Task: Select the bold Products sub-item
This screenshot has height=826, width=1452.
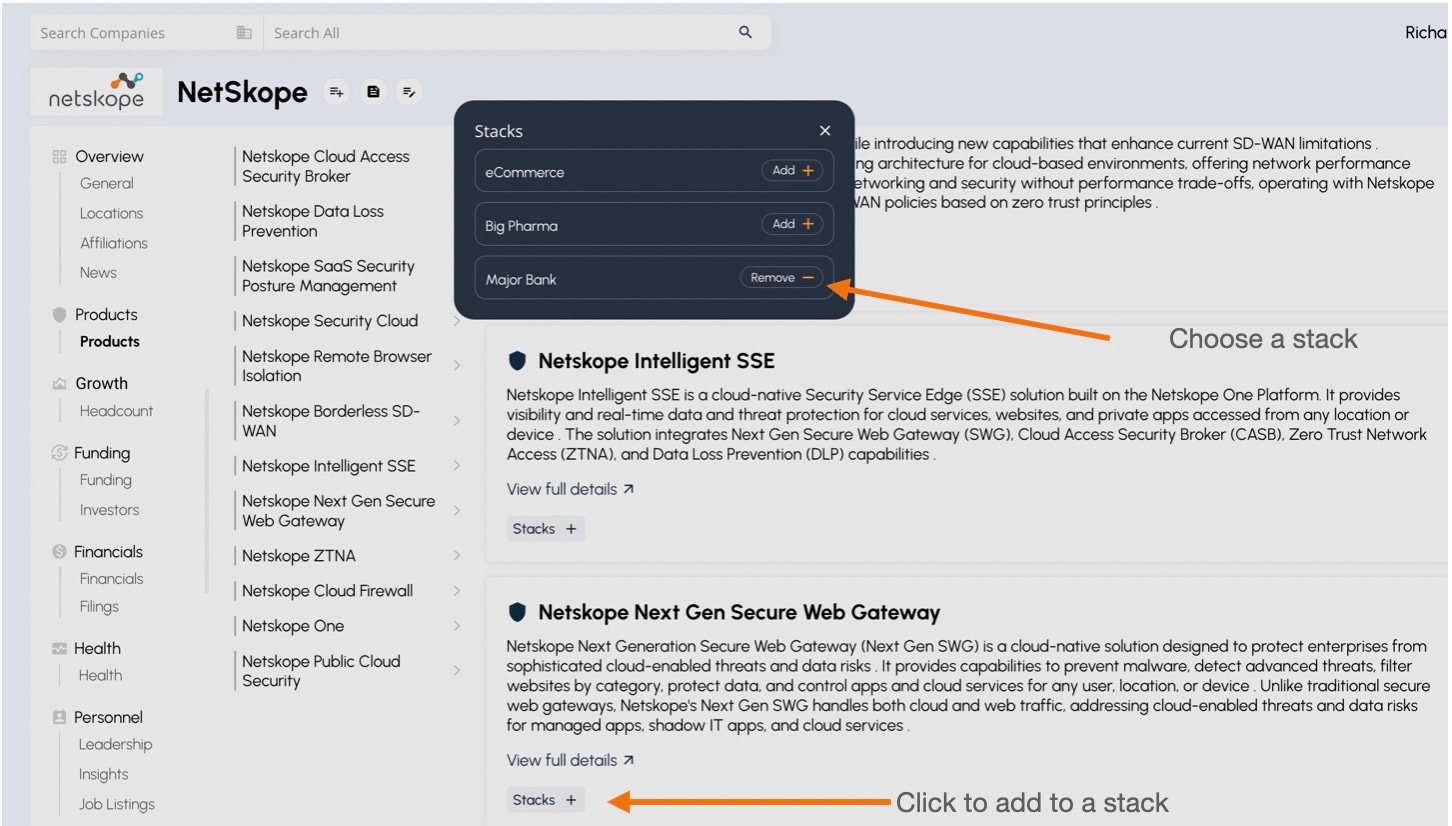Action: tap(110, 341)
